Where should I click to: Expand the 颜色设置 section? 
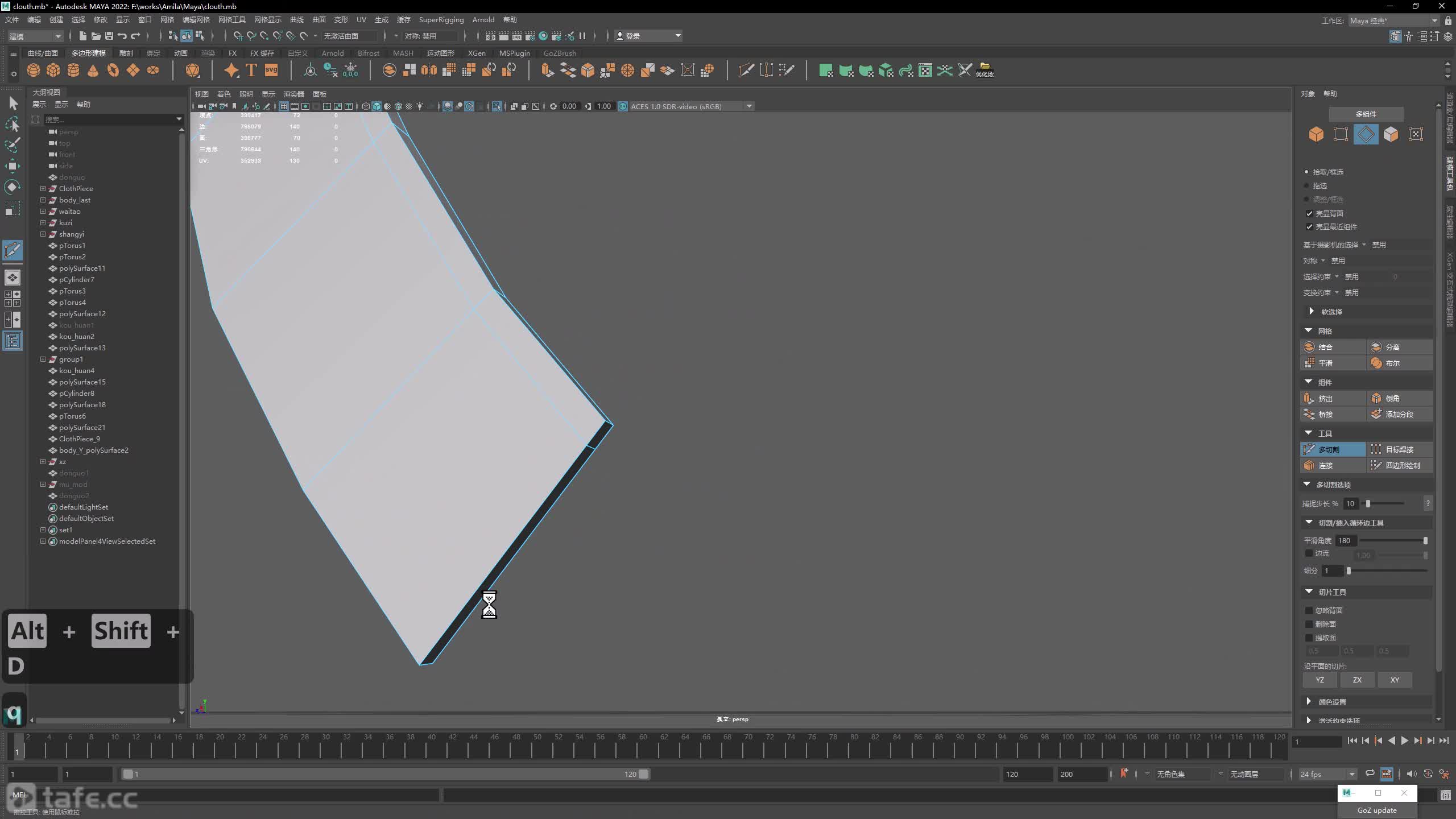click(1309, 701)
